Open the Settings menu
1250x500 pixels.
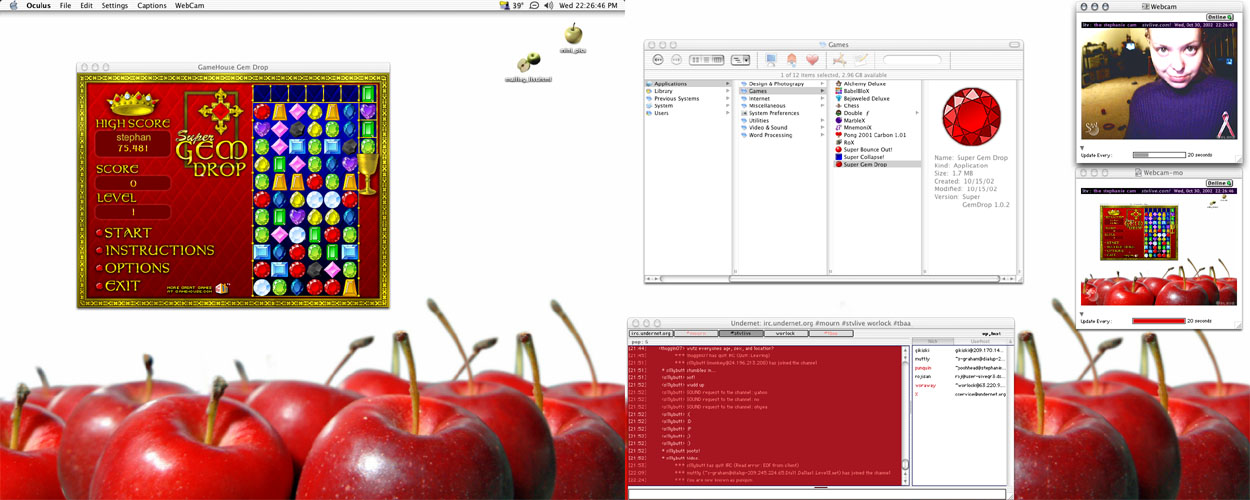pos(115,6)
